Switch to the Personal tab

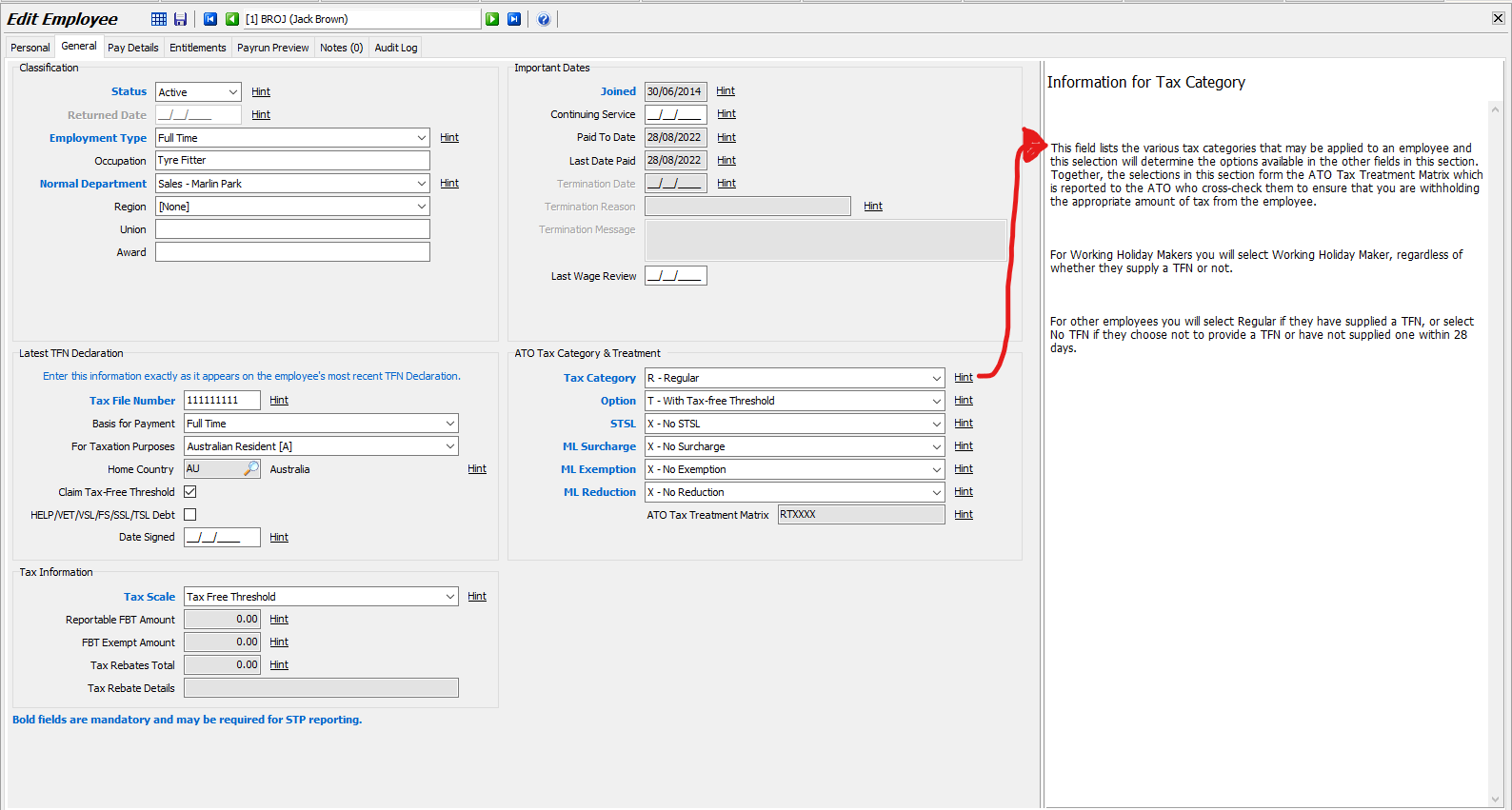click(x=30, y=48)
